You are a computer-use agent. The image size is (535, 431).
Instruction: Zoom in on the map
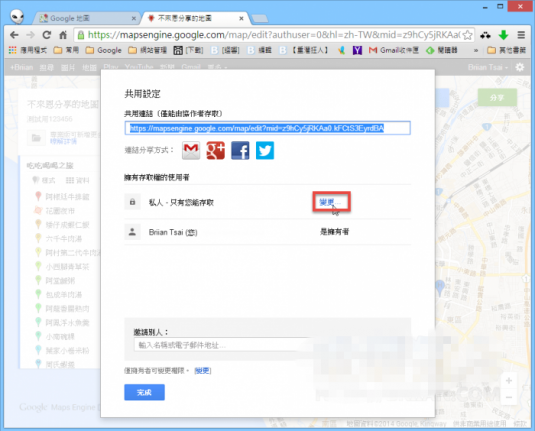point(509,380)
